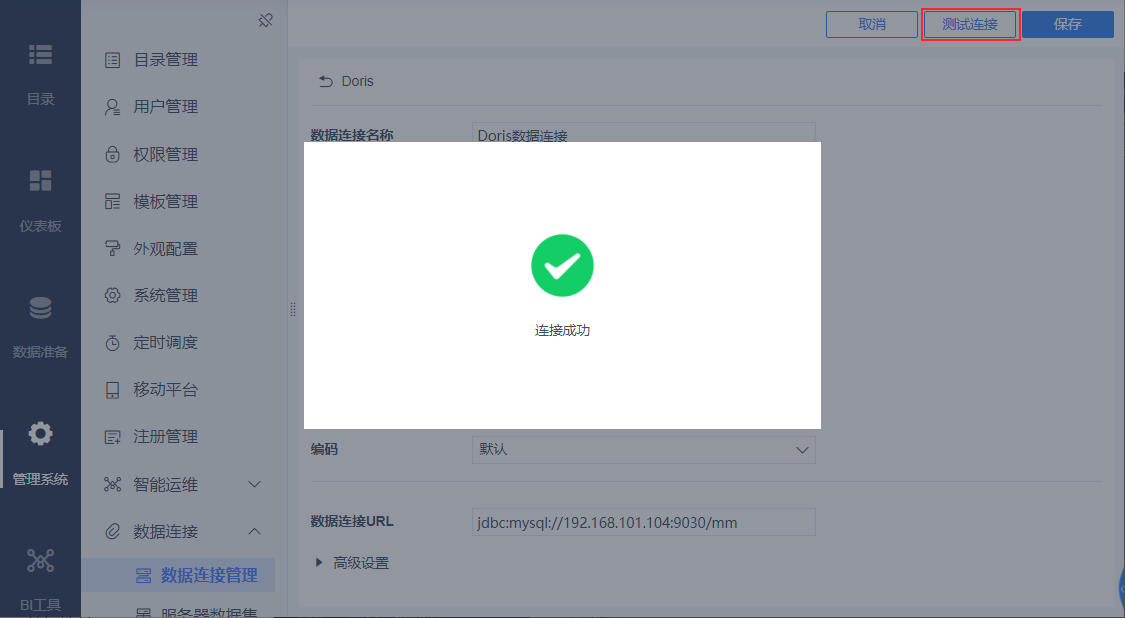The height and width of the screenshot is (618, 1125).
Task: Click the pin icon above sidebar menu
Action: coord(265,20)
